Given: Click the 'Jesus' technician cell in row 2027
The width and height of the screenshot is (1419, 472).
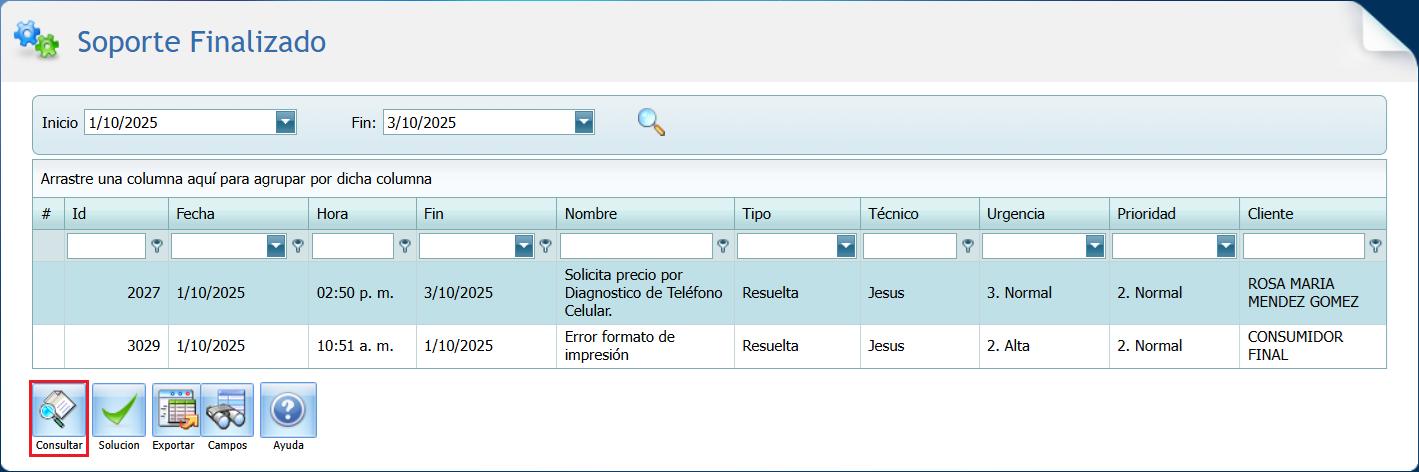Looking at the screenshot, I should point(919,293).
